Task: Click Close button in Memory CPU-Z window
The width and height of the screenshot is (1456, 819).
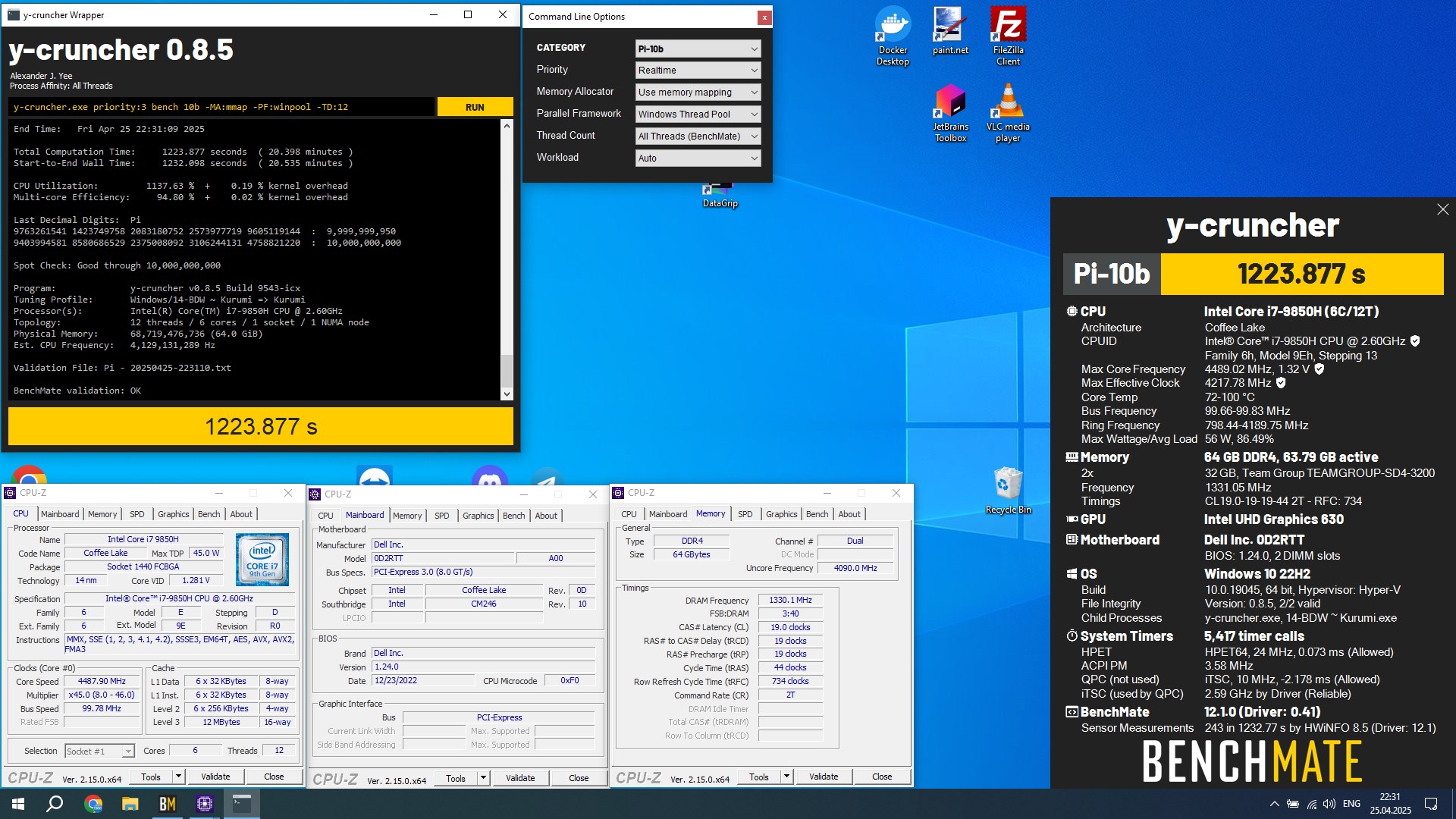Action: pos(882,777)
